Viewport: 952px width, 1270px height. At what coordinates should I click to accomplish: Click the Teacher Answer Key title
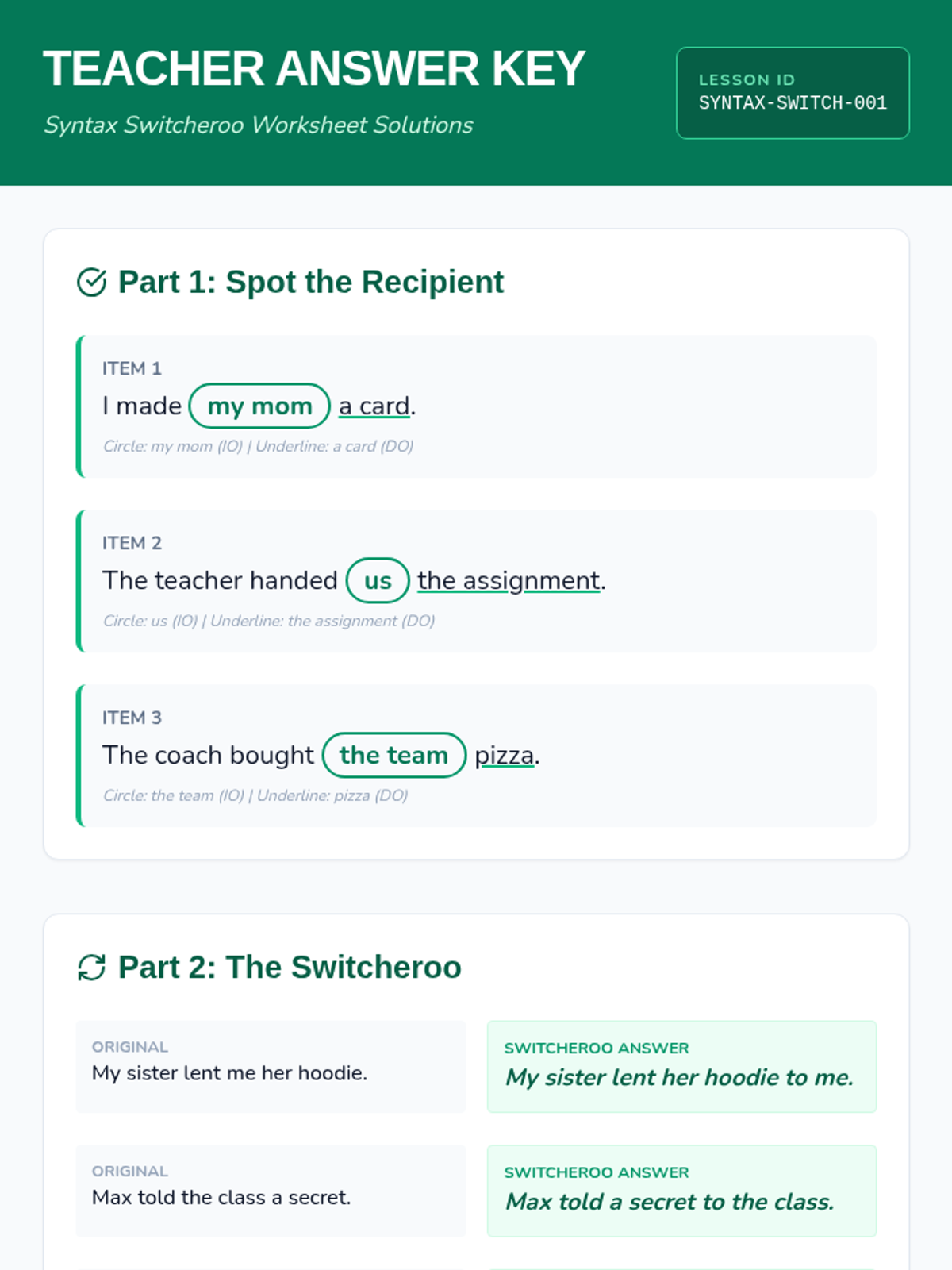(x=314, y=68)
